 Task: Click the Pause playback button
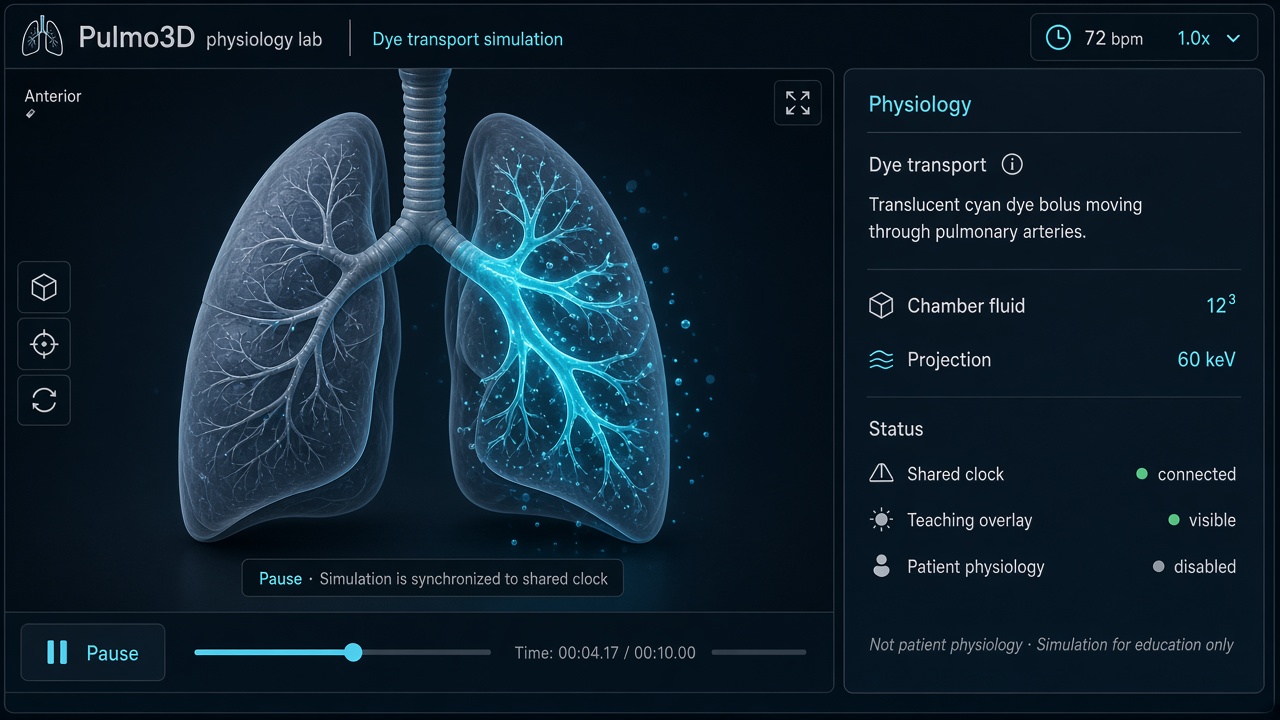(93, 653)
